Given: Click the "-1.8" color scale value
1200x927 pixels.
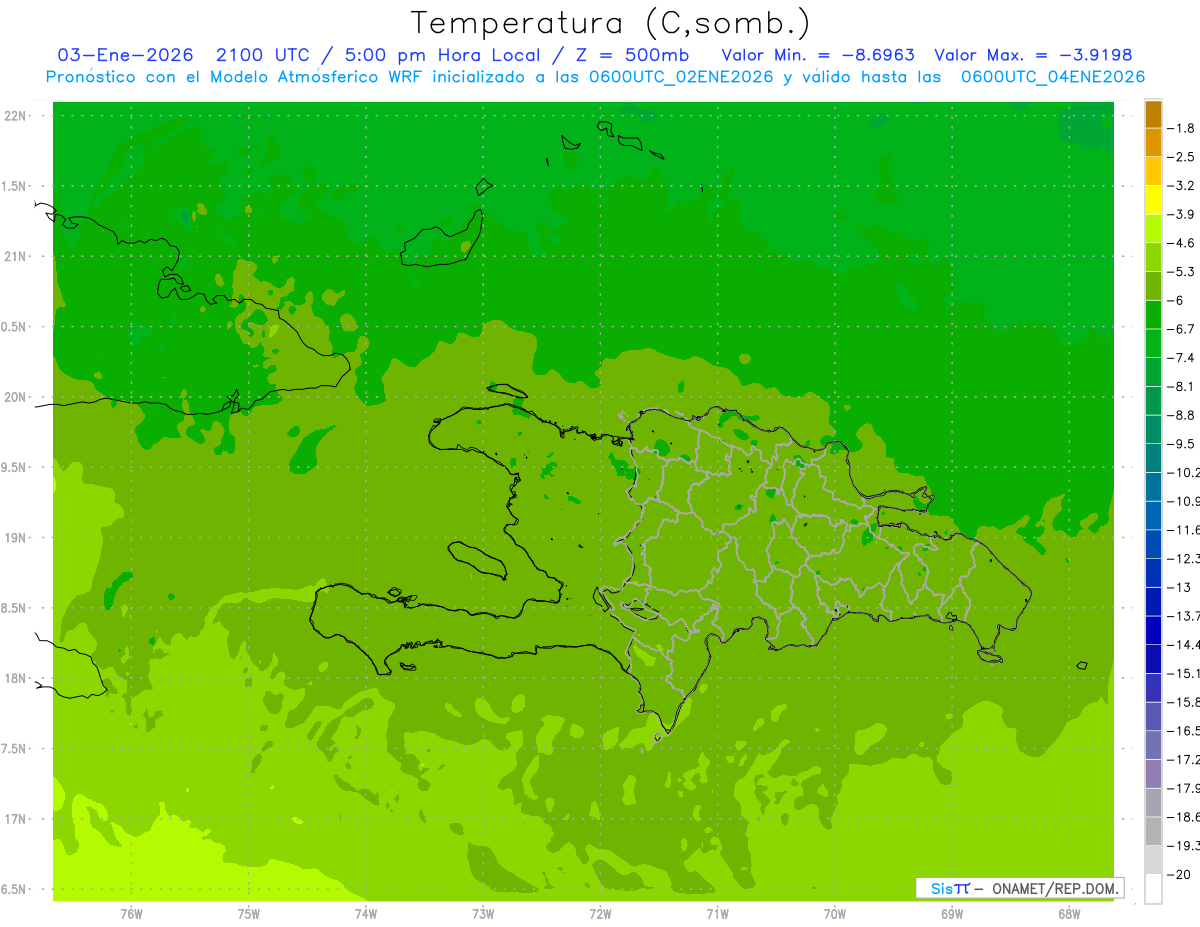Looking at the screenshot, I should point(1181,128).
